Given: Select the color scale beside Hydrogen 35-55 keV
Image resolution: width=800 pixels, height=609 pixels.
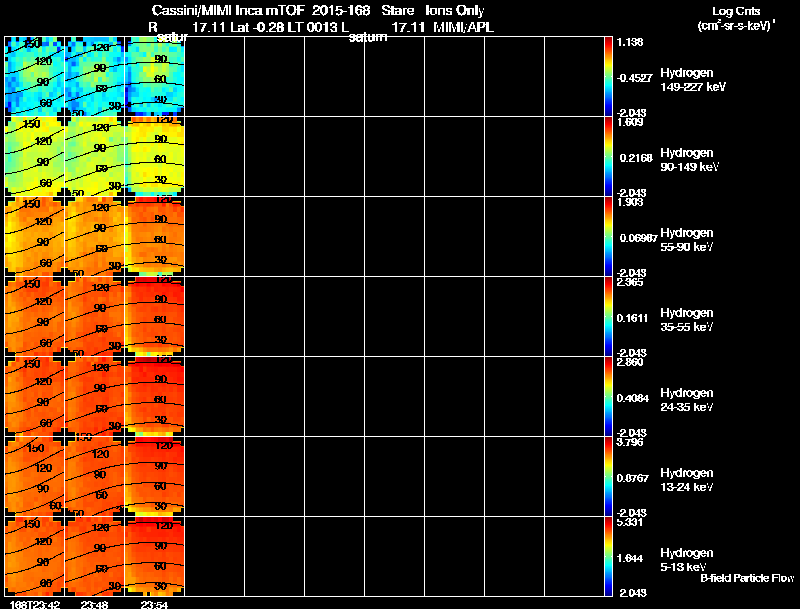Looking at the screenshot, I should (610, 316).
